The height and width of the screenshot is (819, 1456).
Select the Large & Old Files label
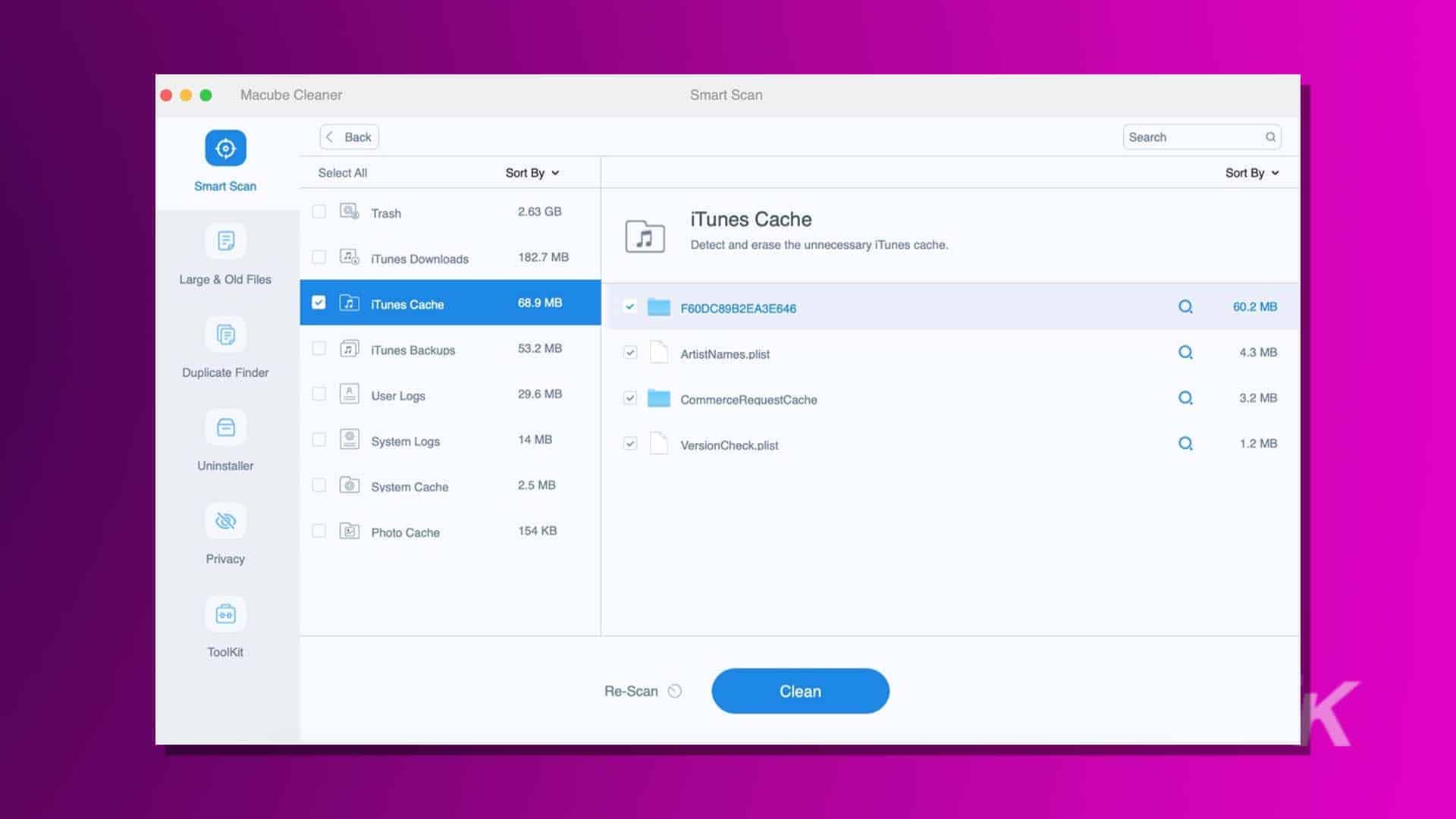click(225, 279)
